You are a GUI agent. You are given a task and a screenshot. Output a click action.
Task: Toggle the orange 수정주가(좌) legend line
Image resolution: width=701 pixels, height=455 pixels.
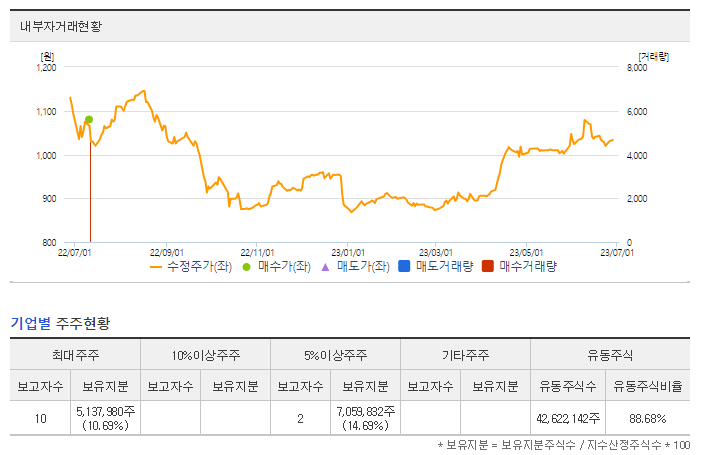156,267
